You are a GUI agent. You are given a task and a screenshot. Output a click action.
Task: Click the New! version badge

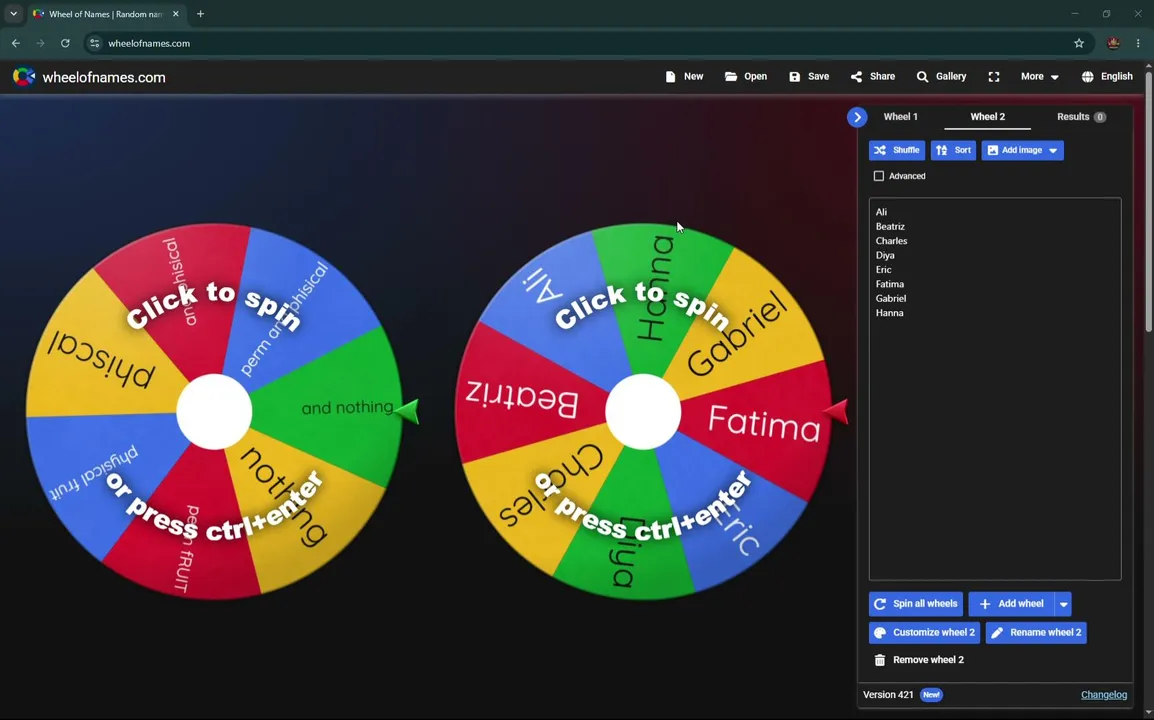click(x=931, y=694)
